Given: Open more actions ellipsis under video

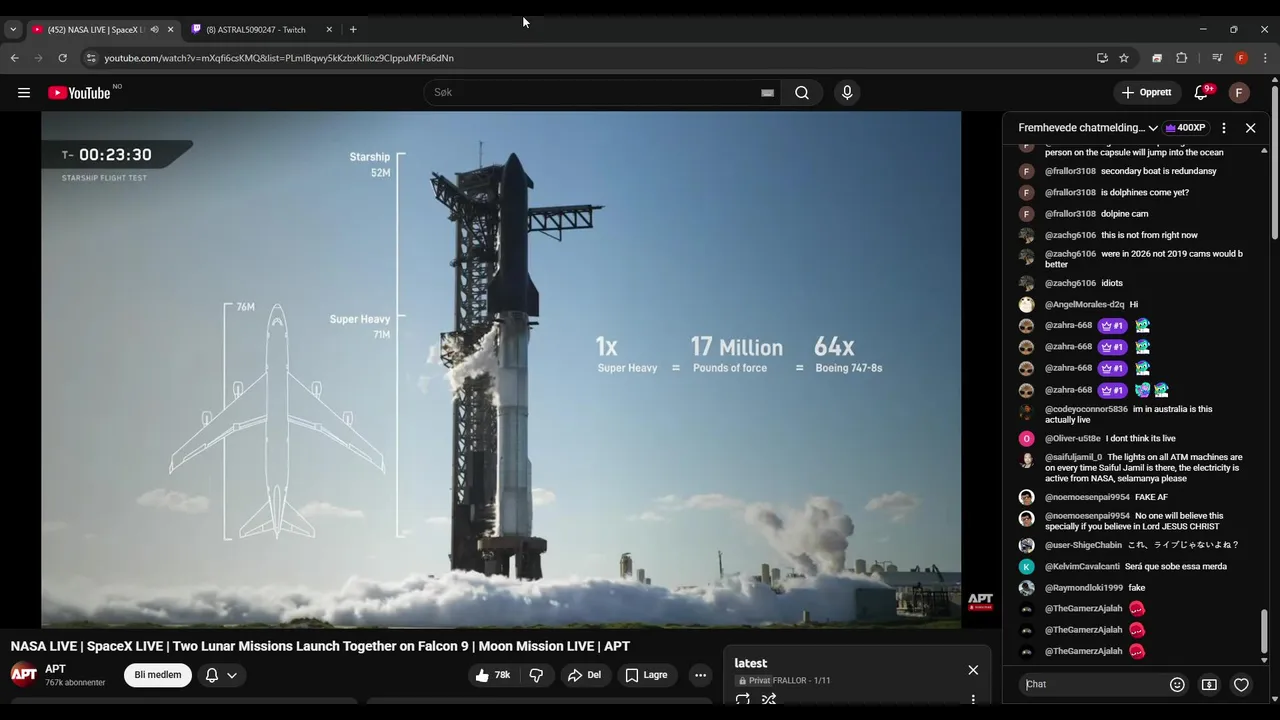Looking at the screenshot, I should tap(700, 675).
